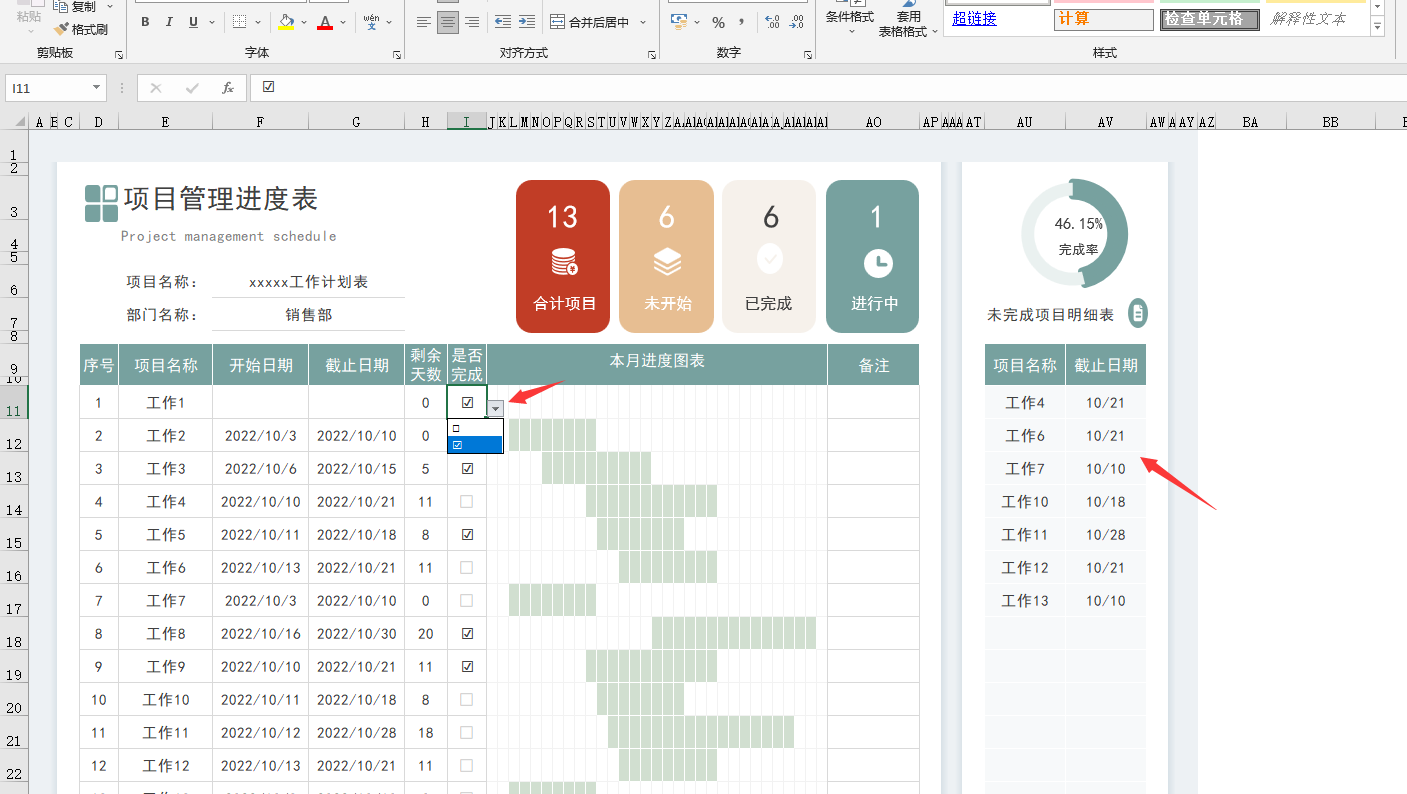Click the 46.15% completion rate donut chart
Viewport: 1407px width, 794px height.
1075,233
